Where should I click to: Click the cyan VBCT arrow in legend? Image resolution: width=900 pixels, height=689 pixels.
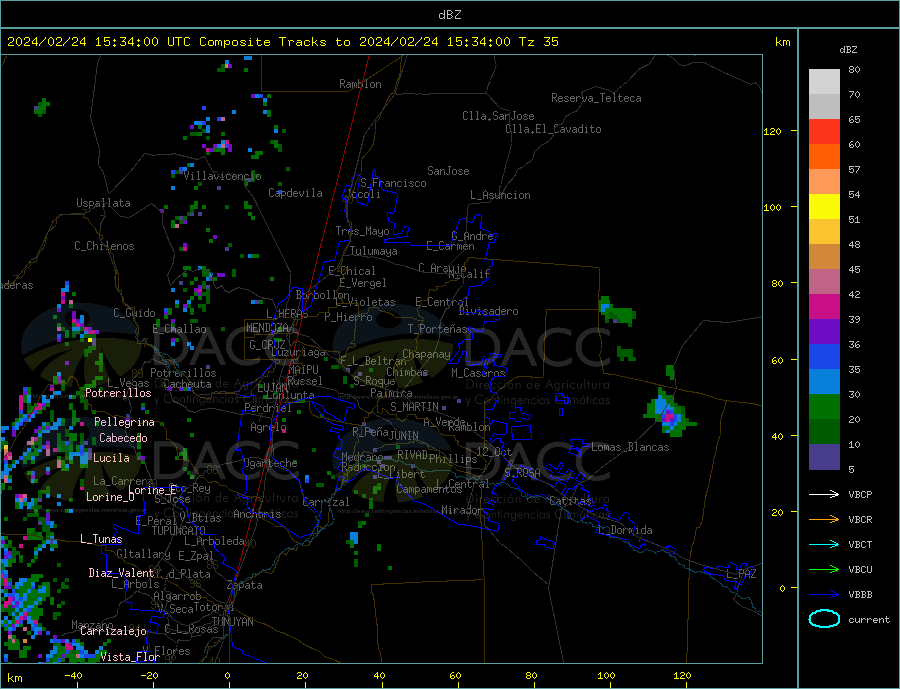tap(824, 544)
